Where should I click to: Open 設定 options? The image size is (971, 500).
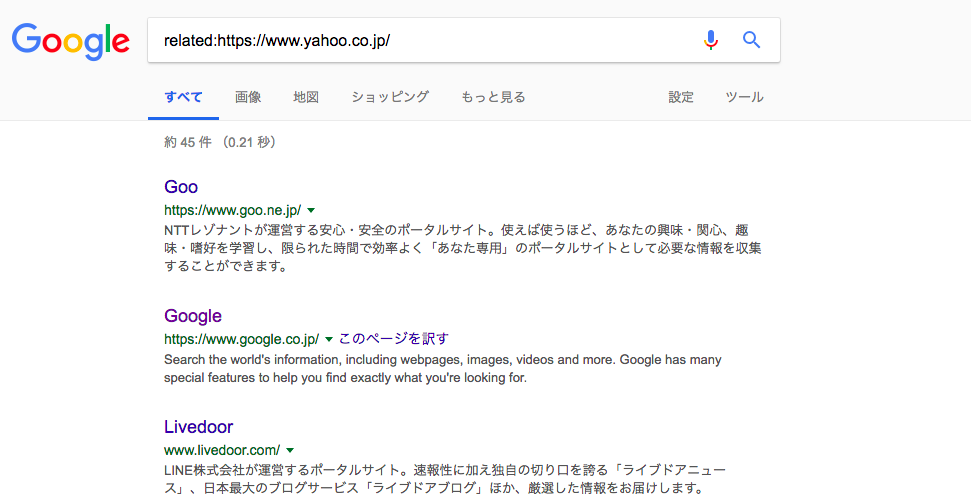pyautogui.click(x=681, y=97)
